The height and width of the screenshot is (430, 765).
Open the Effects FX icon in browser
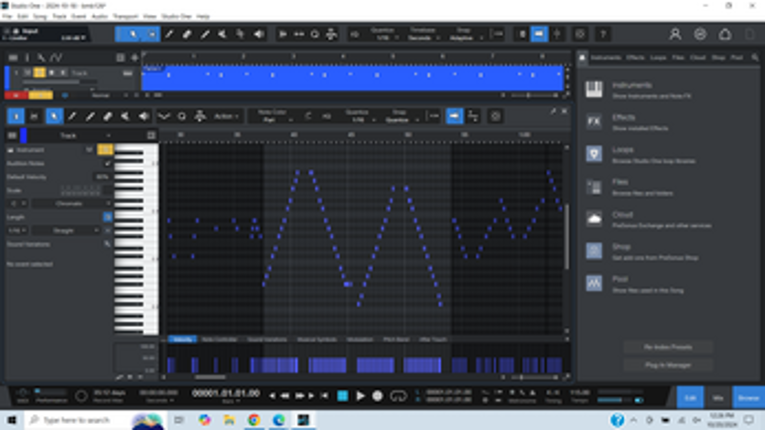[594, 122]
